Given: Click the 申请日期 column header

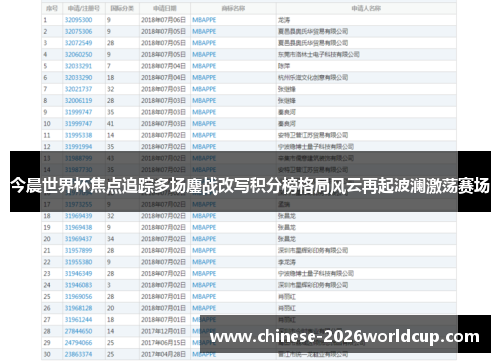Looking at the screenshot, I should pos(165,8).
